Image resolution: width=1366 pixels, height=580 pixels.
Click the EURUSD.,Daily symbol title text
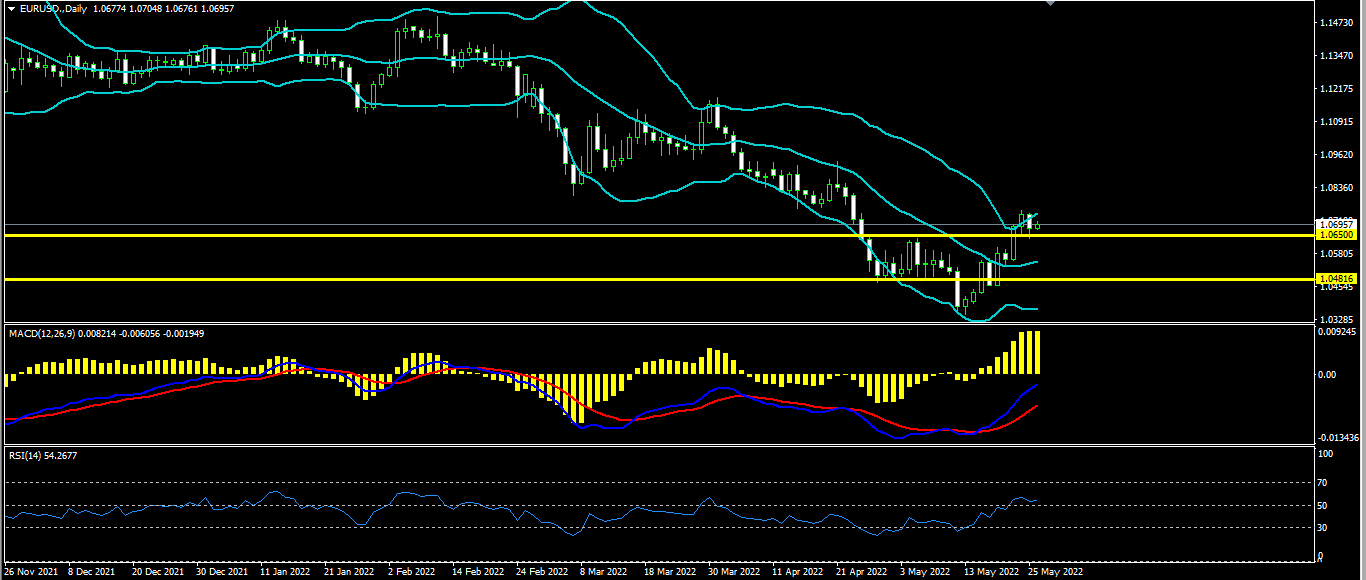(53, 9)
